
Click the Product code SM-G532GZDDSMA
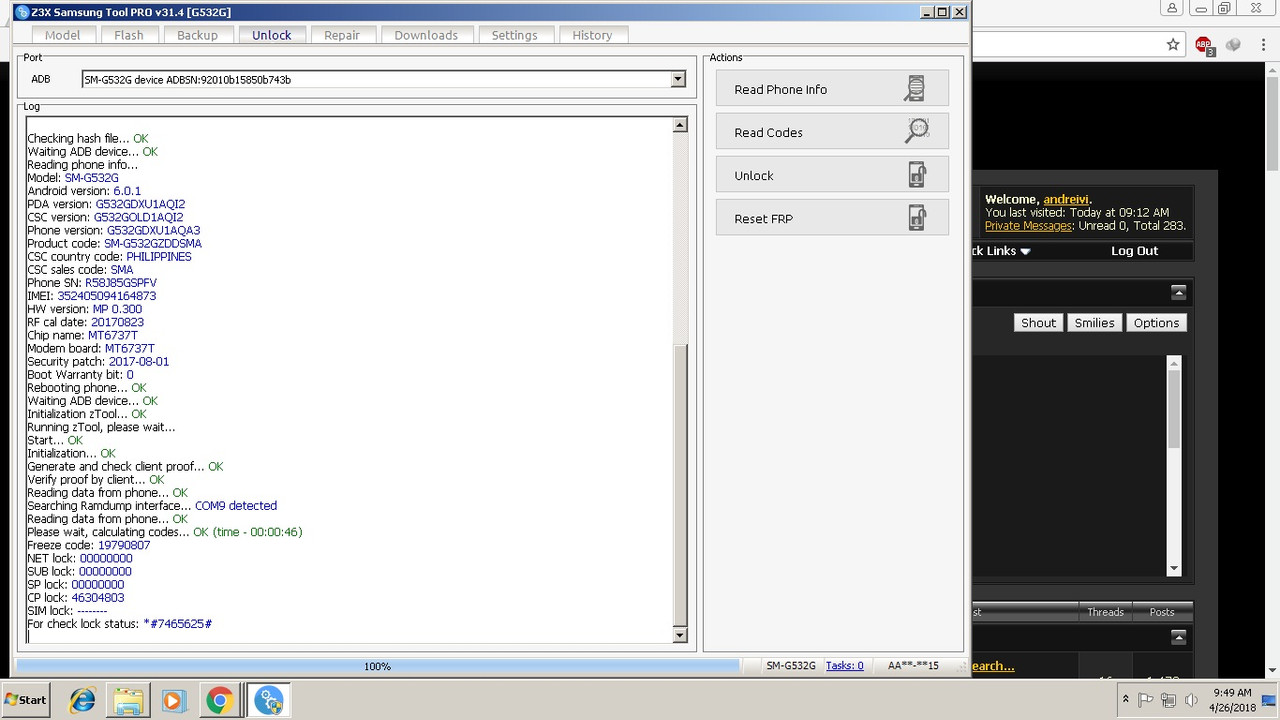(x=153, y=243)
